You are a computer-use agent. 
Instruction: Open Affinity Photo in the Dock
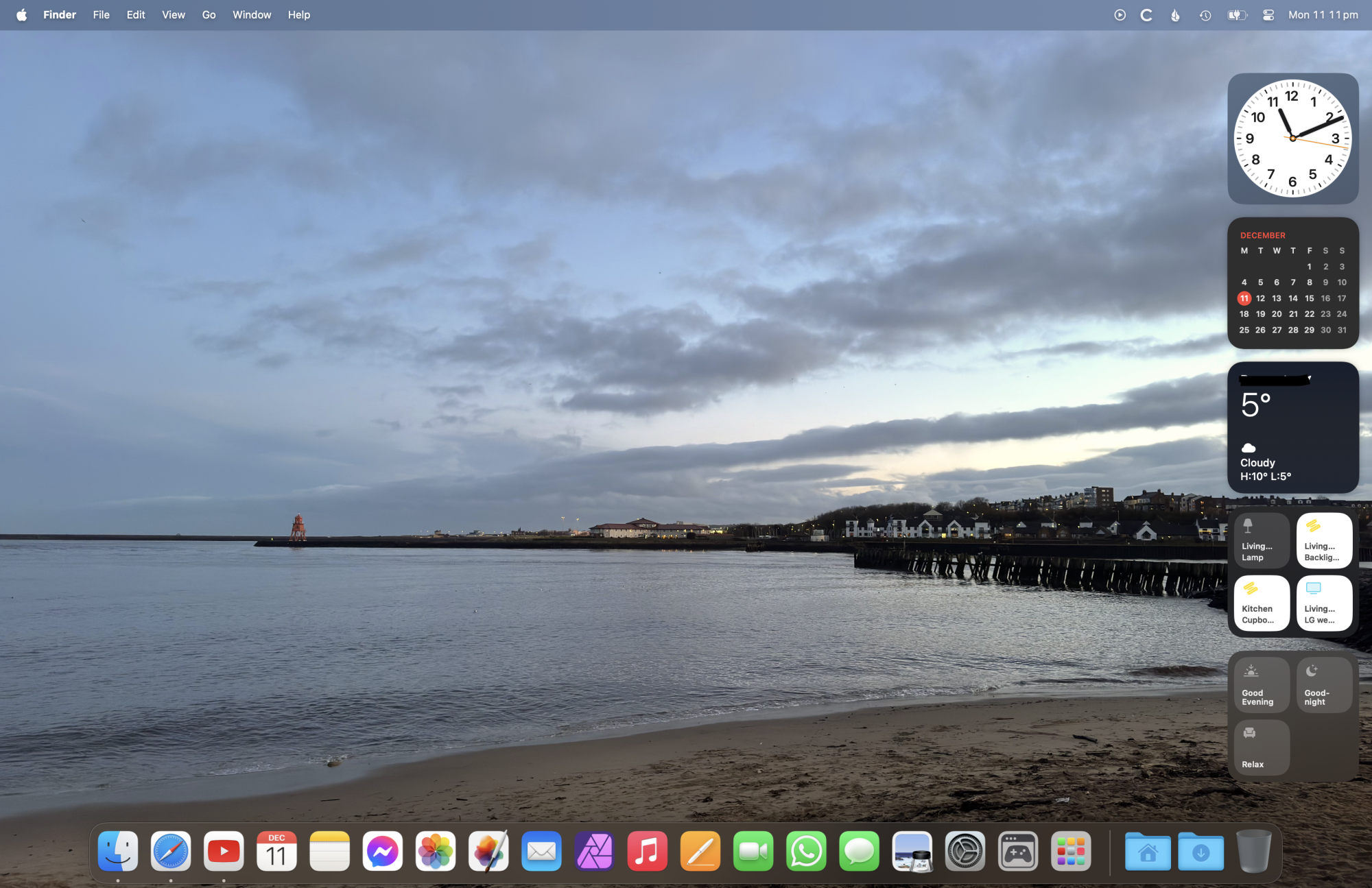click(x=595, y=852)
